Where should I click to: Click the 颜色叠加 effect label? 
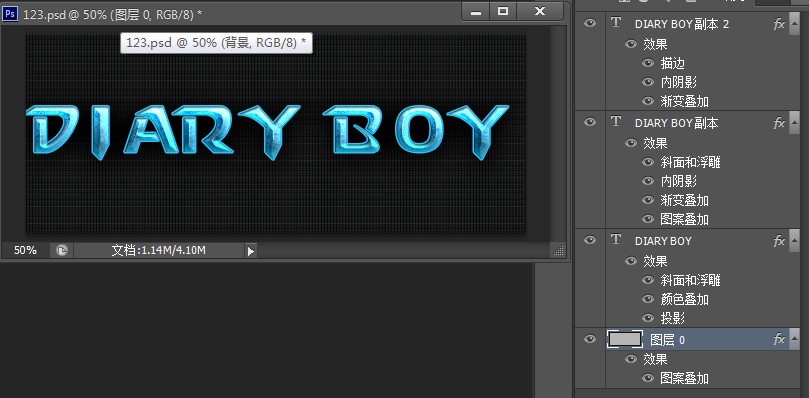(684, 299)
